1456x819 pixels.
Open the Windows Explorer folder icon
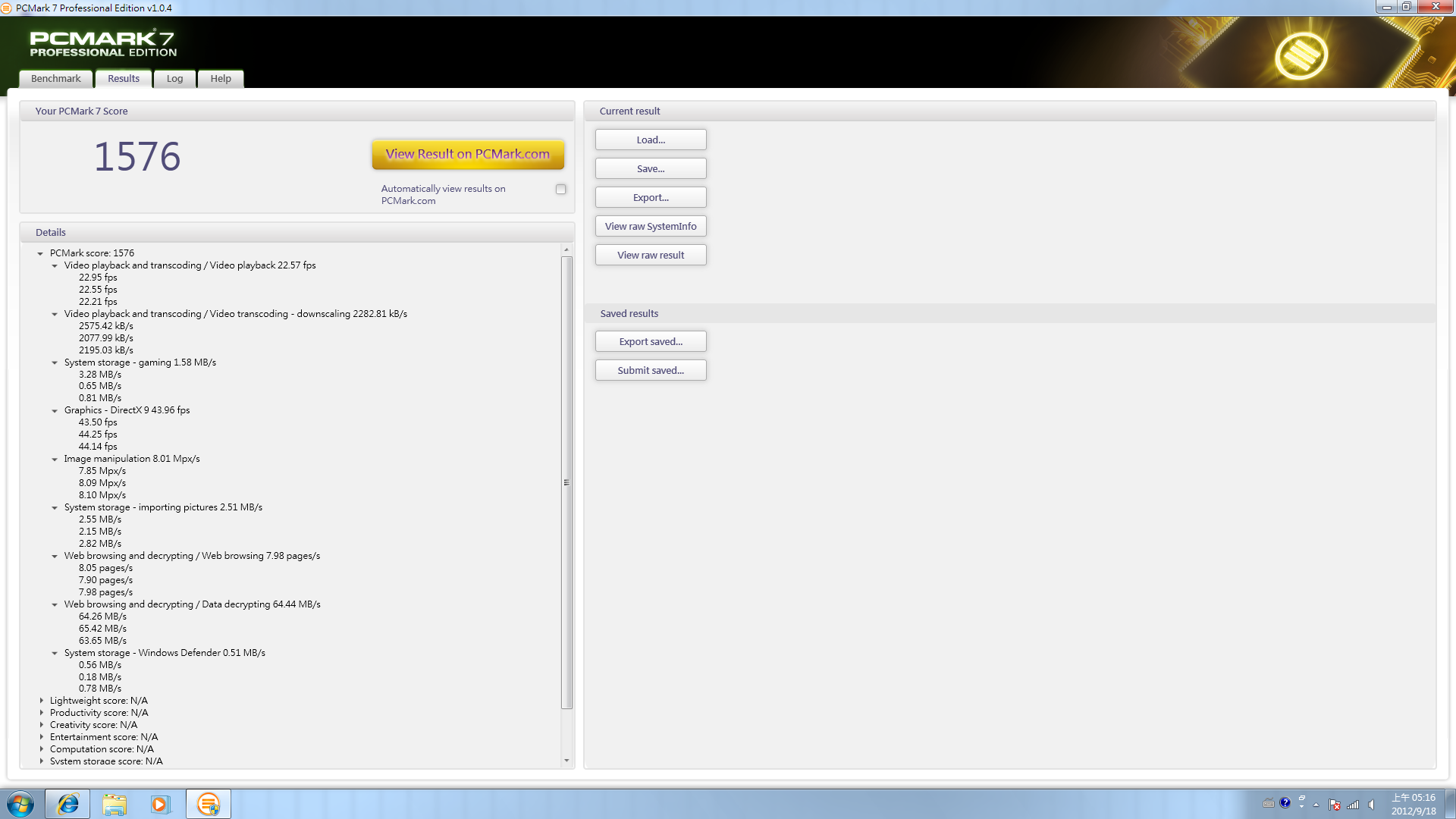pyautogui.click(x=115, y=804)
